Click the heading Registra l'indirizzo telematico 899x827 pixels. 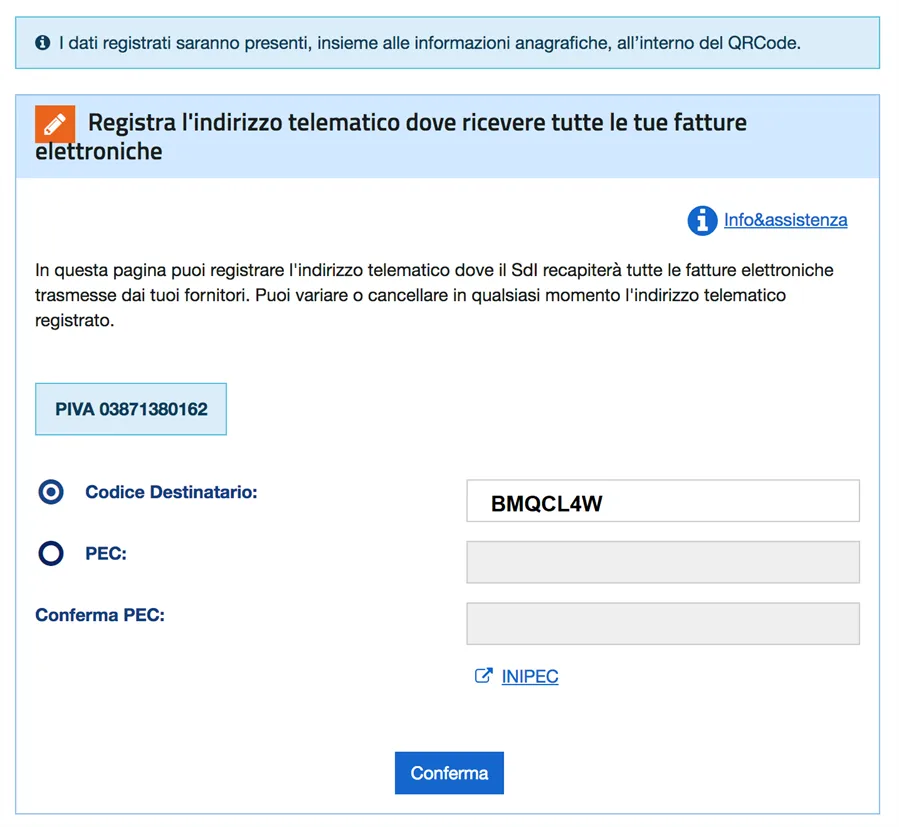tap(417, 123)
